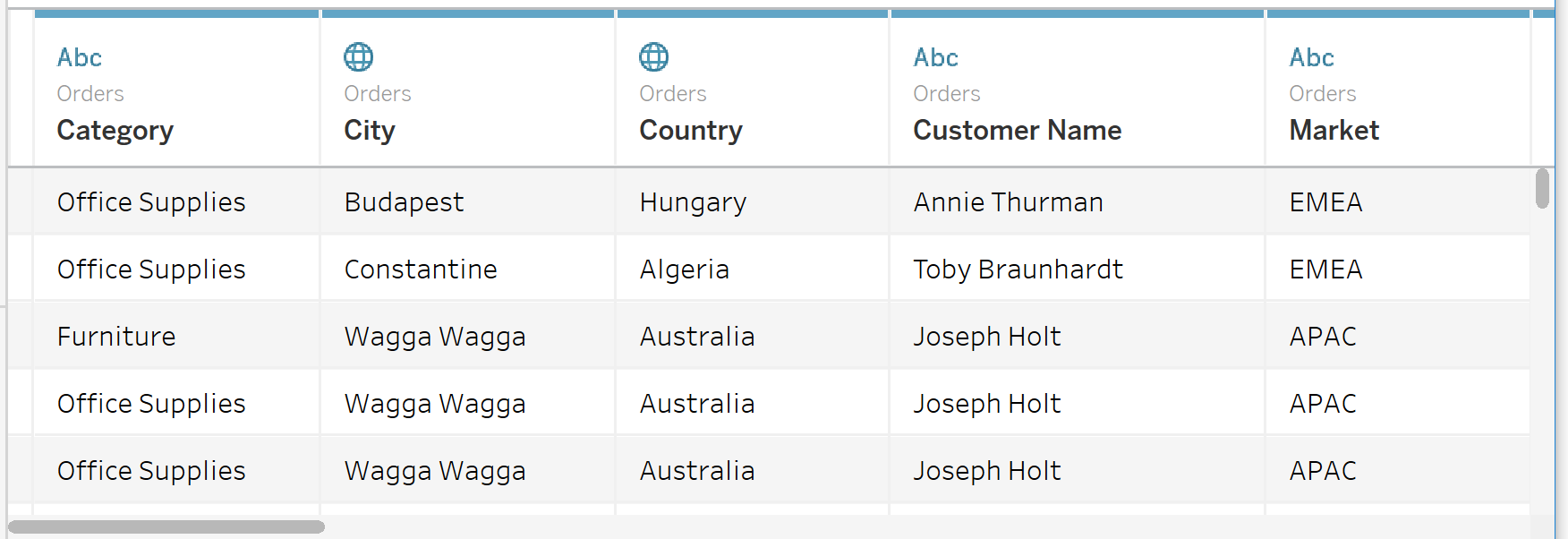Click the Furniture cell in Category column
This screenshot has height=539, width=1568.
116,336
